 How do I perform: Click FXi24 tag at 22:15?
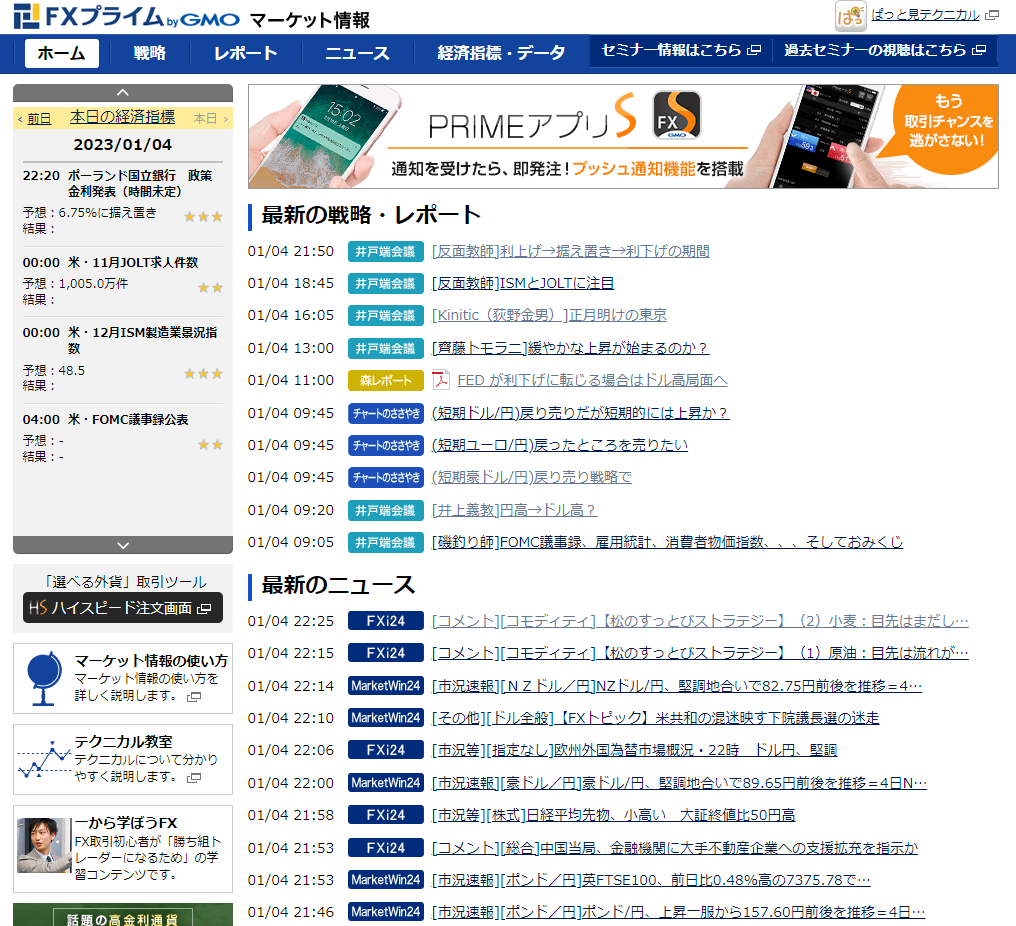pyautogui.click(x=386, y=653)
